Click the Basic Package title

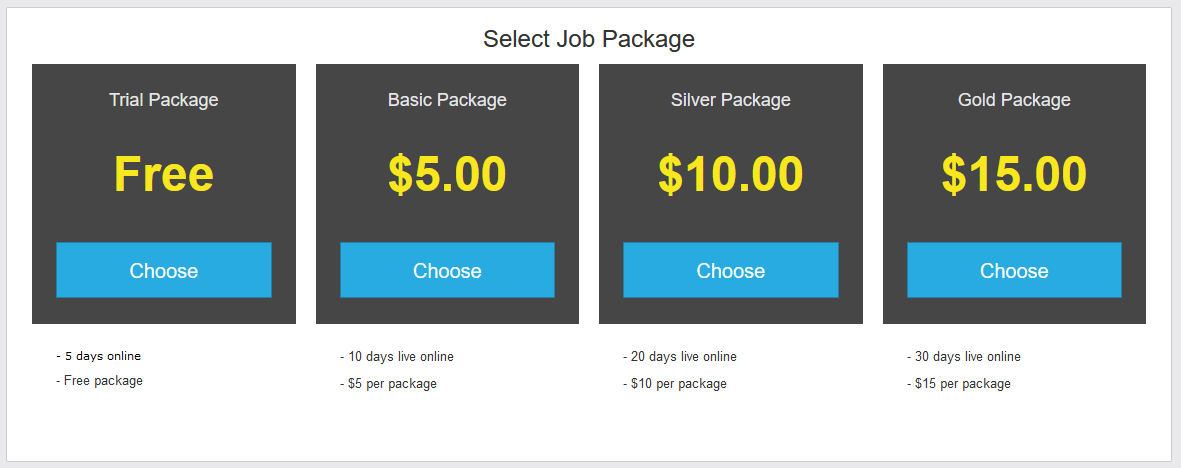(x=447, y=100)
